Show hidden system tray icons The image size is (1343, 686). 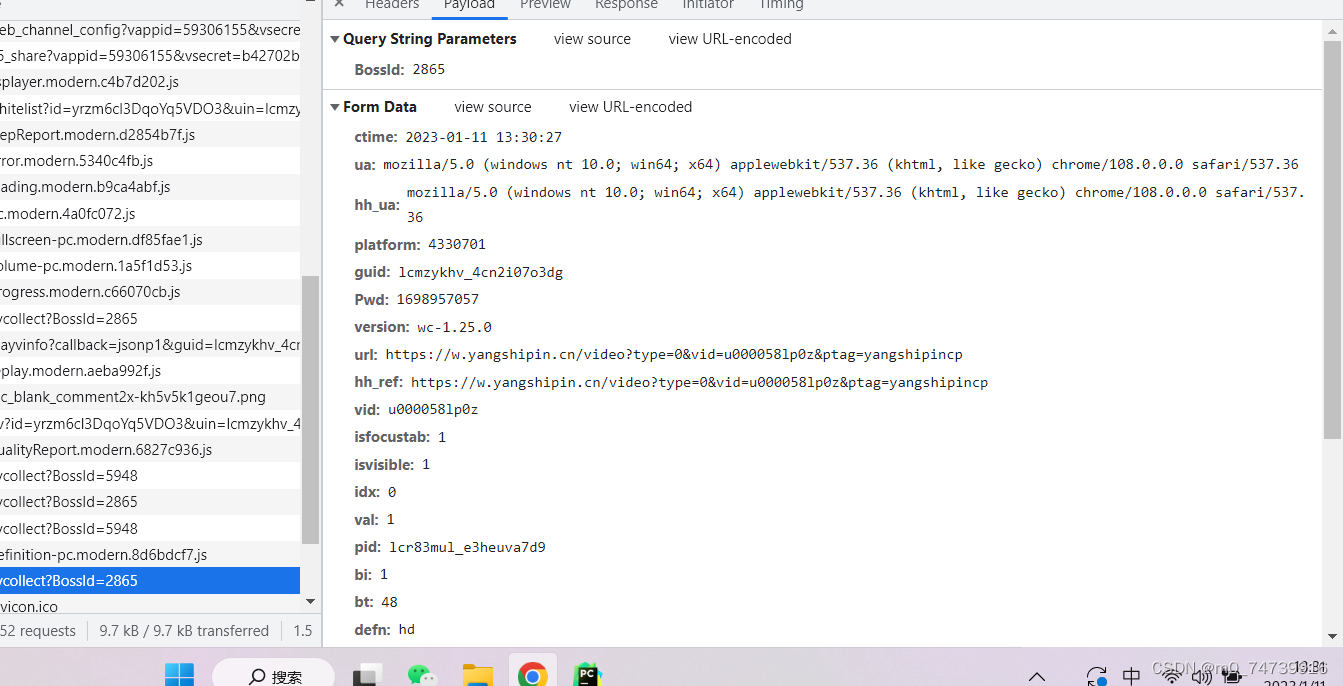point(1037,677)
